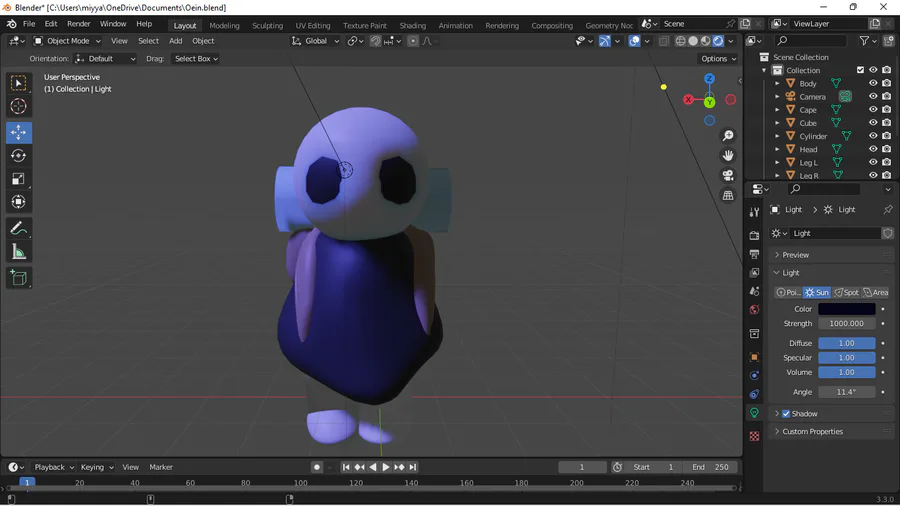900x506 pixels.
Task: Expand the Preview panel
Action: (796, 255)
